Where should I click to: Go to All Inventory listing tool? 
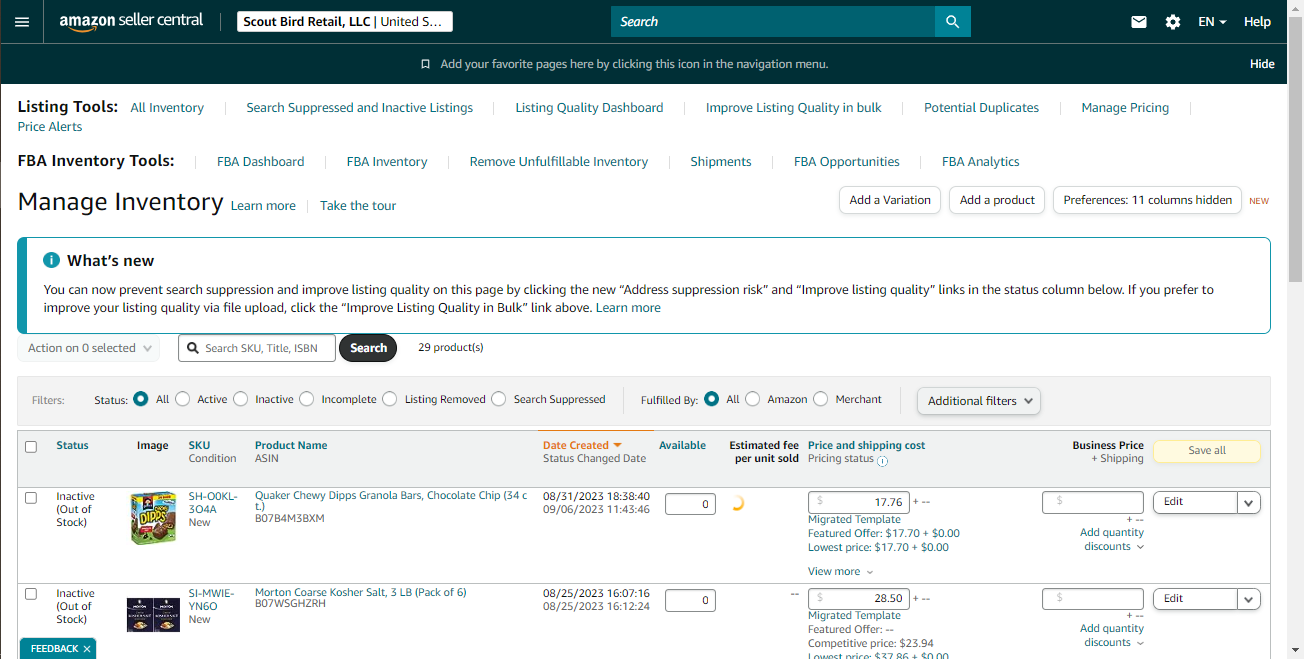click(x=167, y=108)
